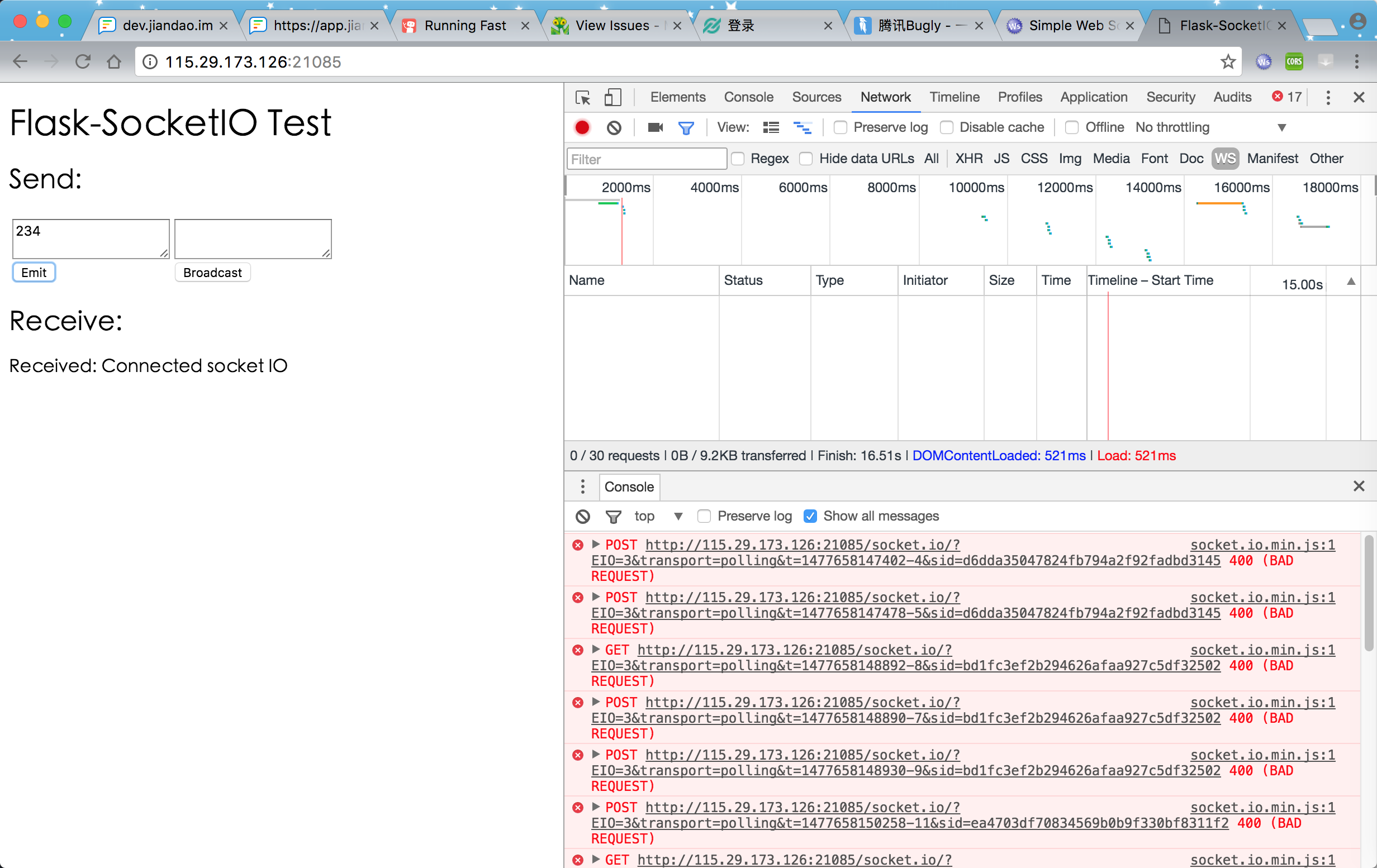
Task: Enable network Preserve log checkbox
Action: click(841, 127)
